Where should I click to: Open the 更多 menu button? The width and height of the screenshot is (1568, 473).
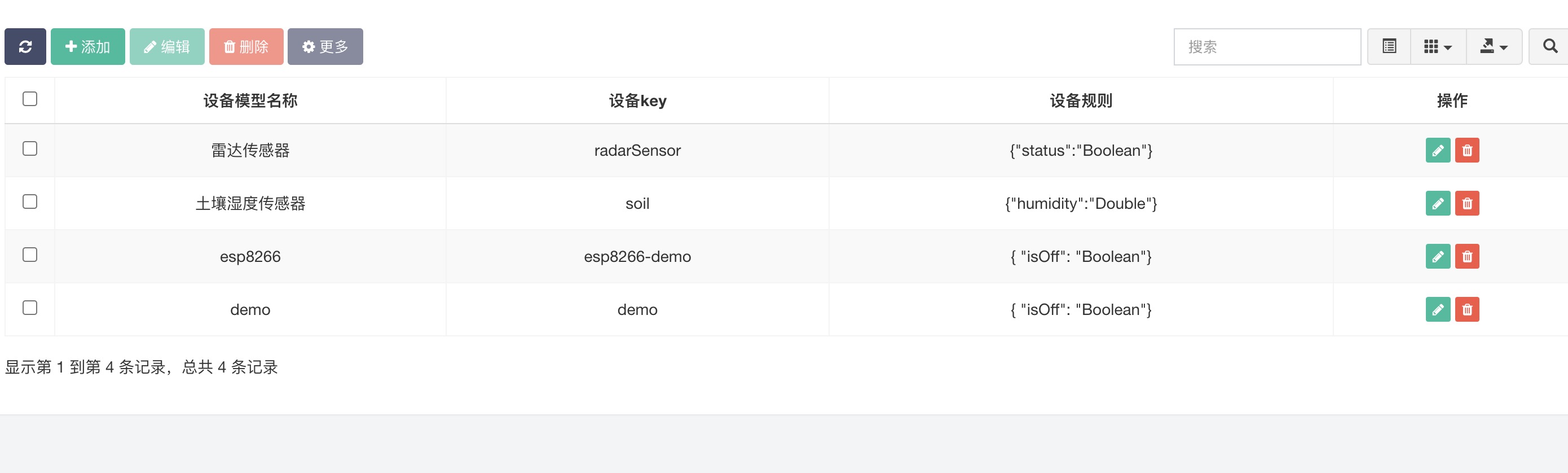(x=325, y=46)
